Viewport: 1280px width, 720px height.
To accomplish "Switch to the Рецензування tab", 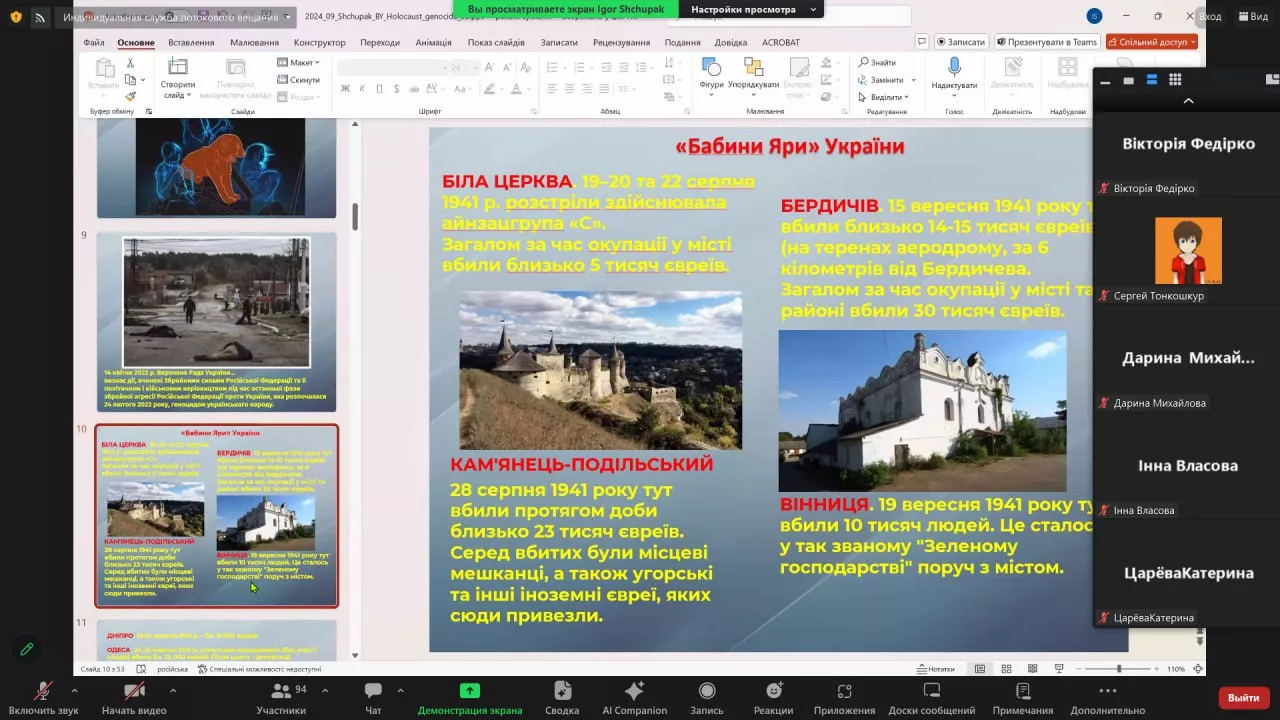I will (621, 43).
